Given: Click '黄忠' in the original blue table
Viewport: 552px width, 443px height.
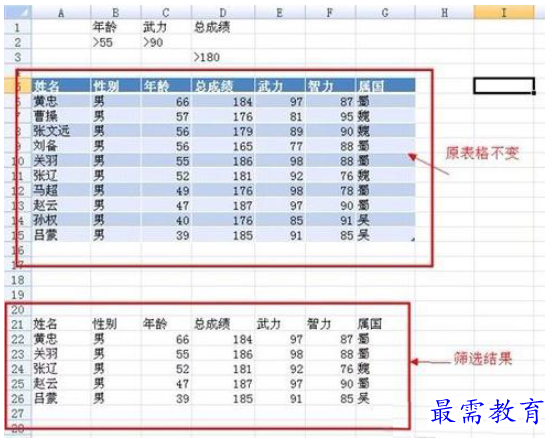Looking at the screenshot, I should (61, 101).
